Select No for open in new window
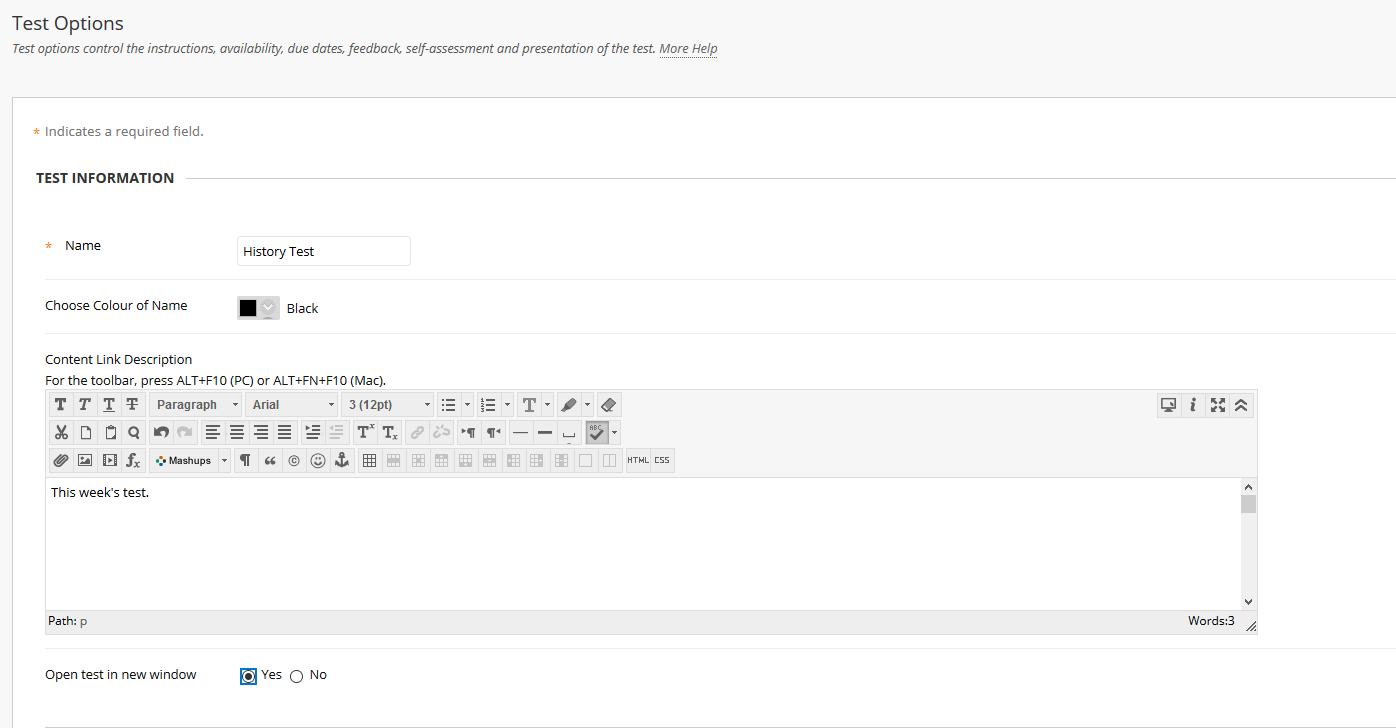Screen dimensions: 1396x728 click(296, 676)
